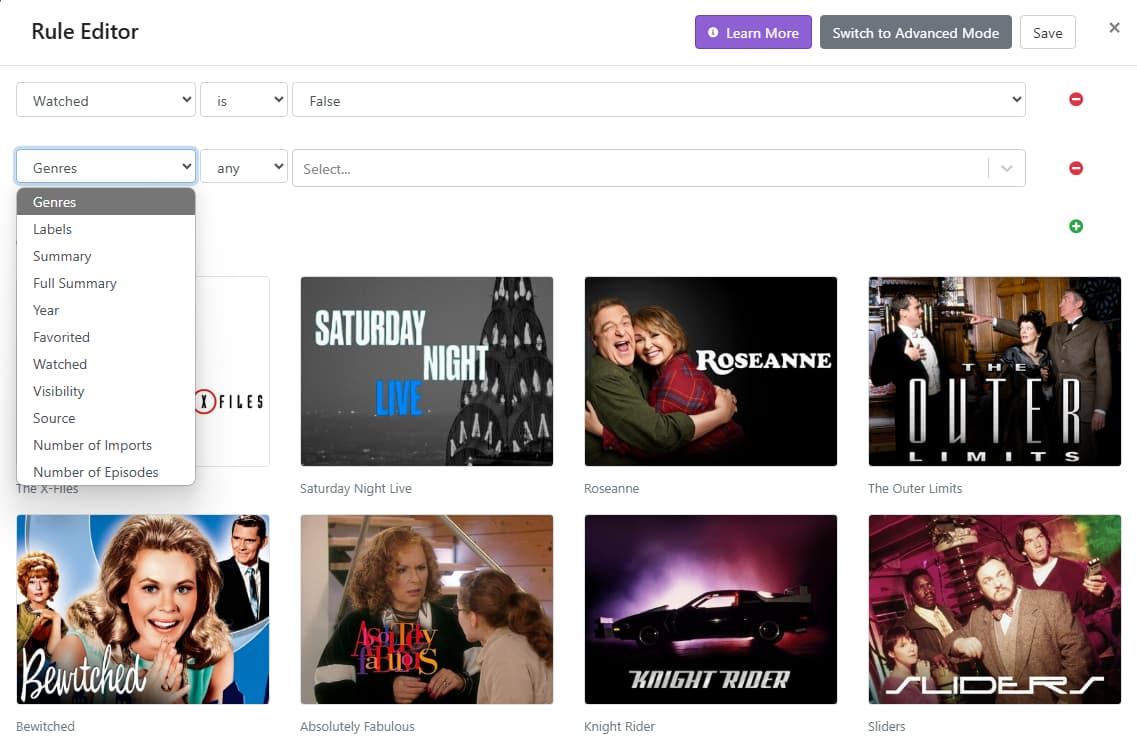Expand genre Select chevron arrow
Image resolution: width=1137 pixels, height=736 pixels.
[1007, 168]
